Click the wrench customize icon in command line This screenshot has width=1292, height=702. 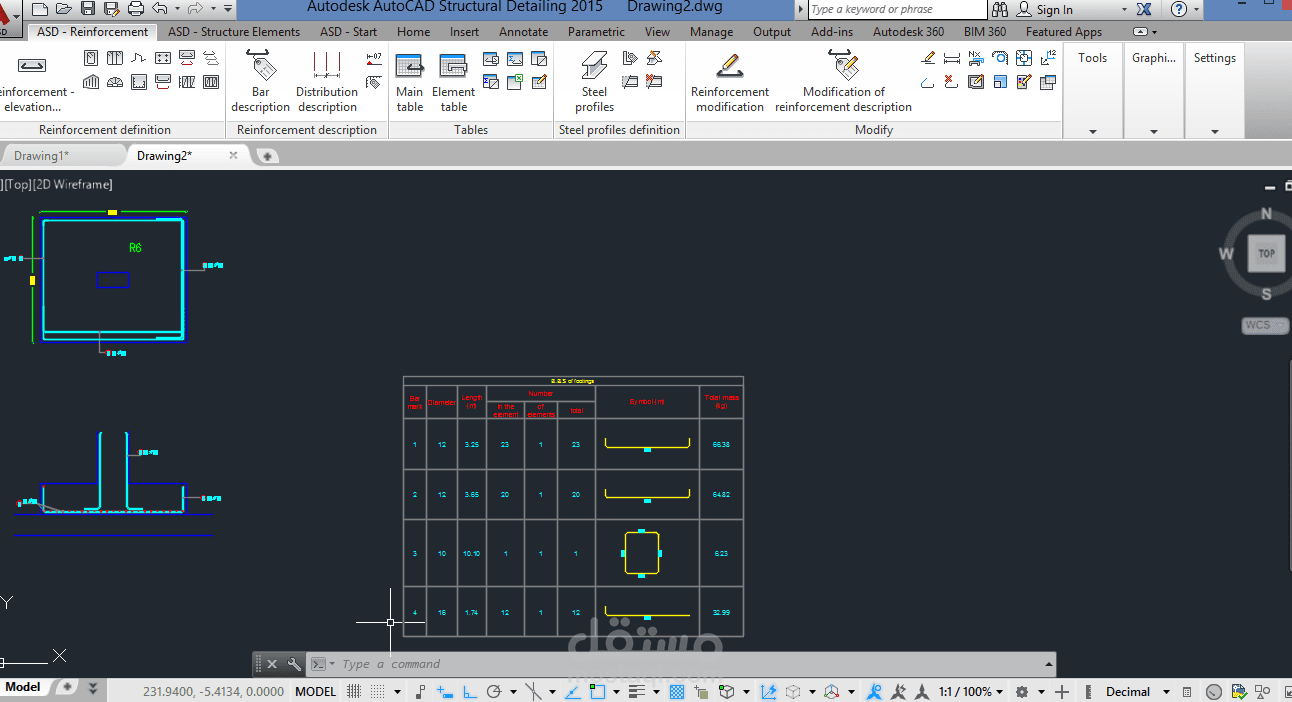(x=294, y=664)
